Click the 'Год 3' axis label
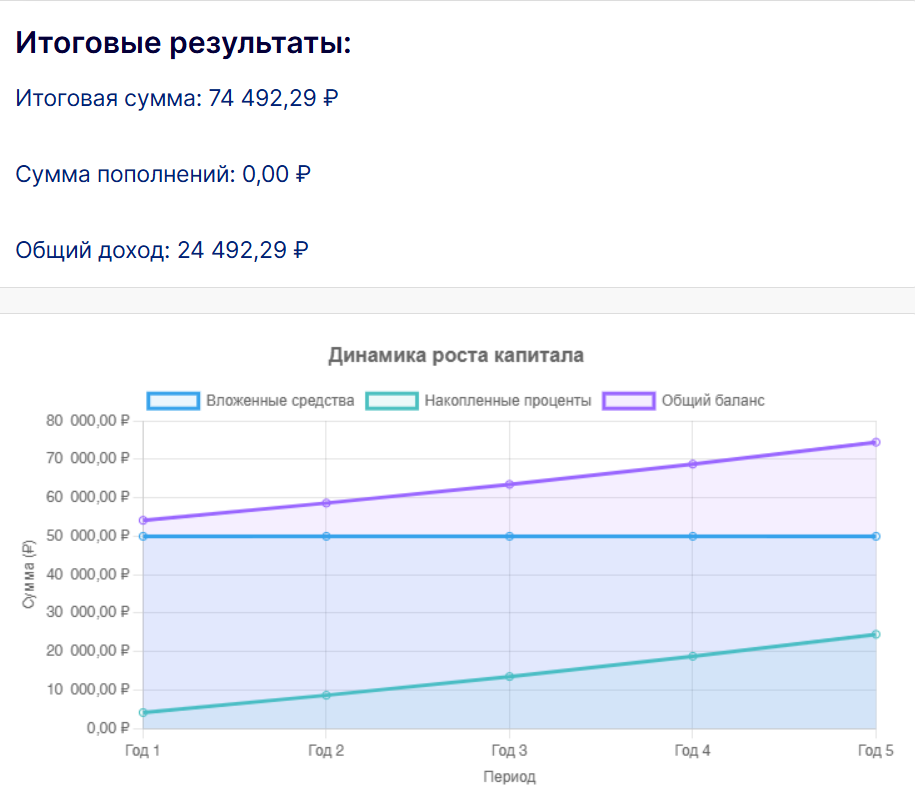 click(509, 750)
